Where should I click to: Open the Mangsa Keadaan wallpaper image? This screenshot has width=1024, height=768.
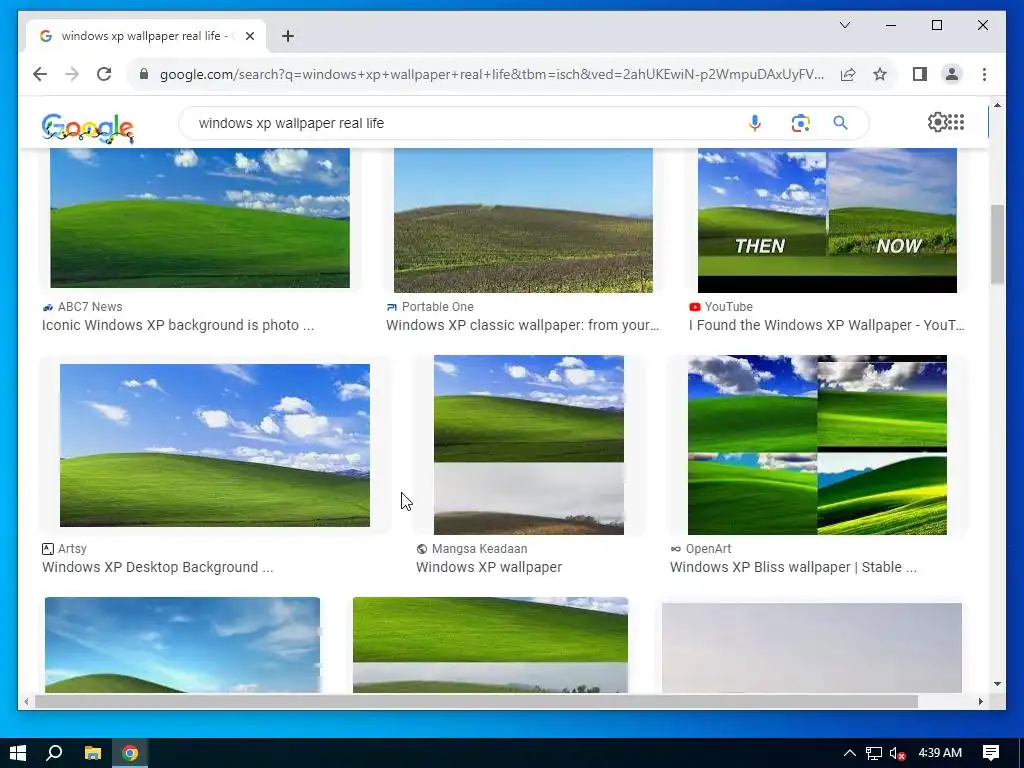(529, 445)
